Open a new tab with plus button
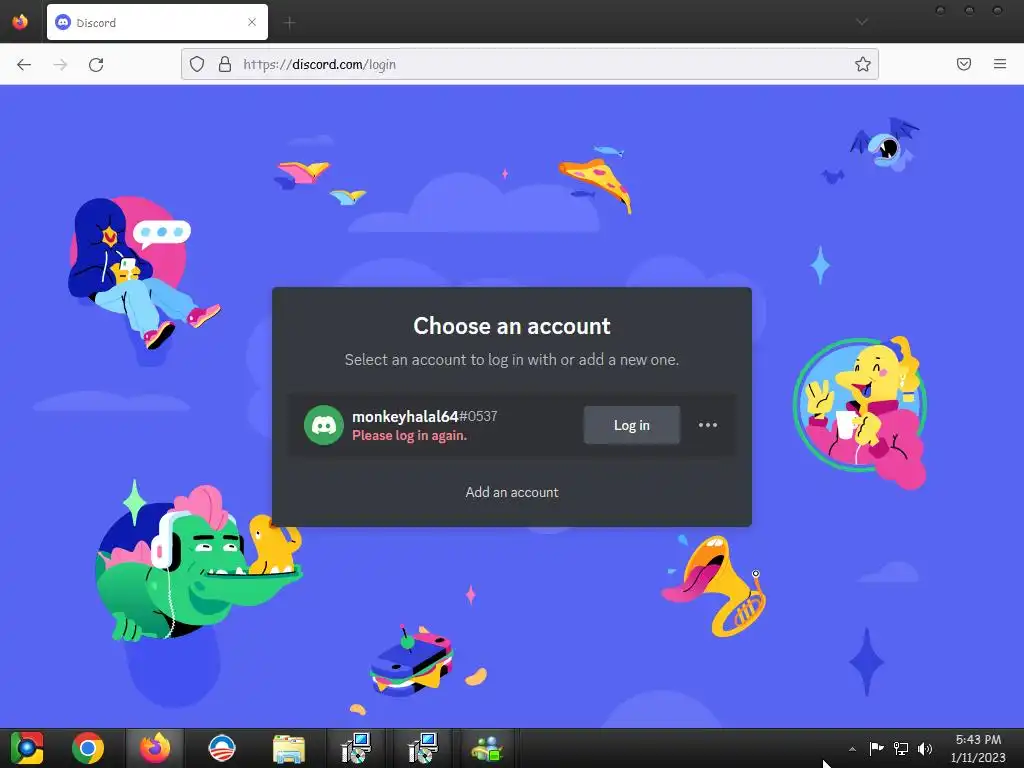Screen dimensions: 1024x768 (289, 23)
